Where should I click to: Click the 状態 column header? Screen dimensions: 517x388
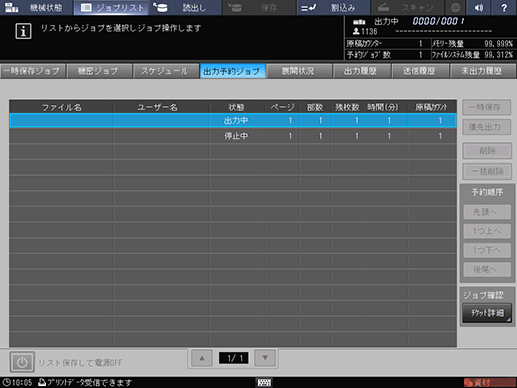tap(237, 107)
